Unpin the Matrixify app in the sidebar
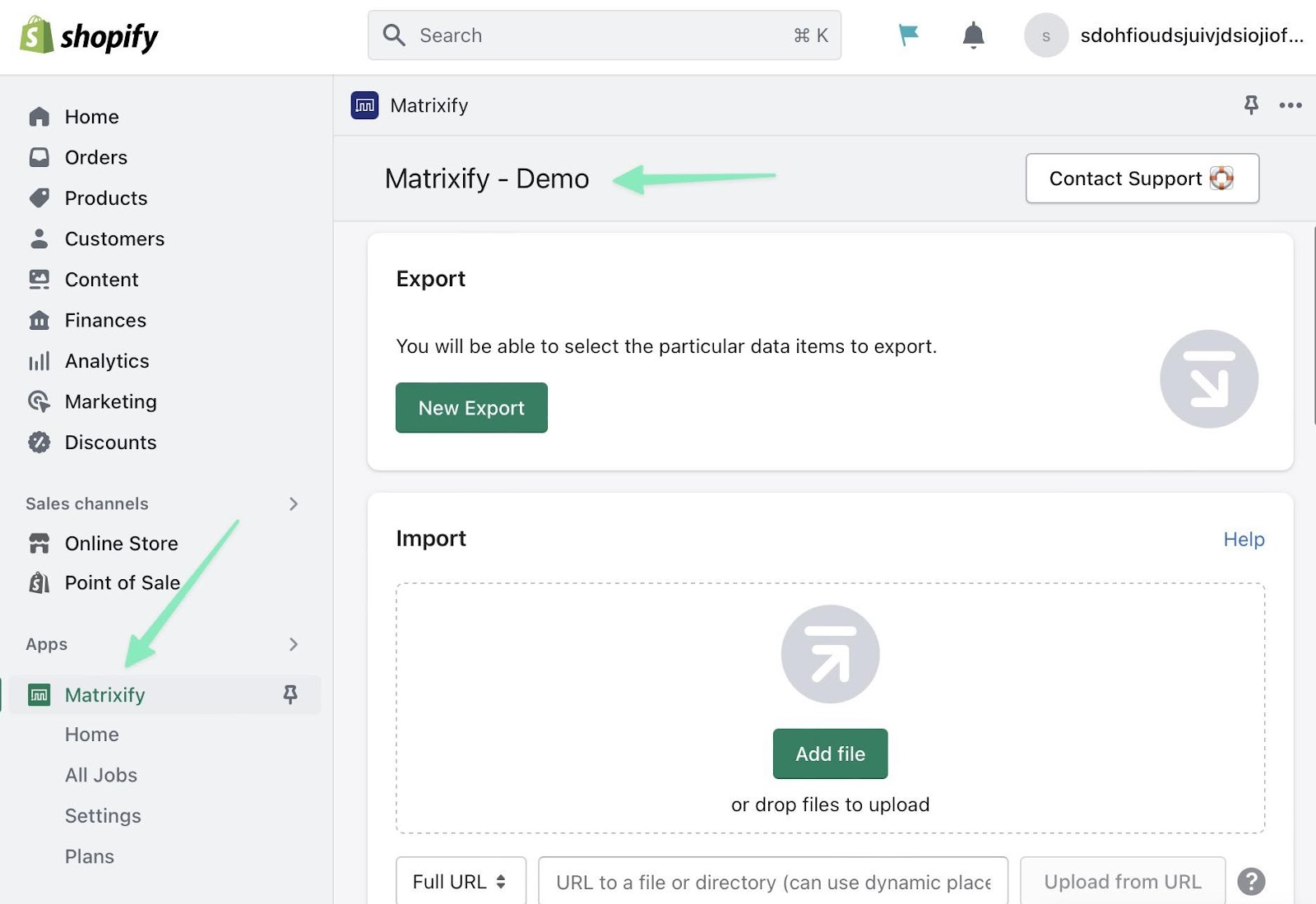The image size is (1316, 904). click(x=290, y=694)
